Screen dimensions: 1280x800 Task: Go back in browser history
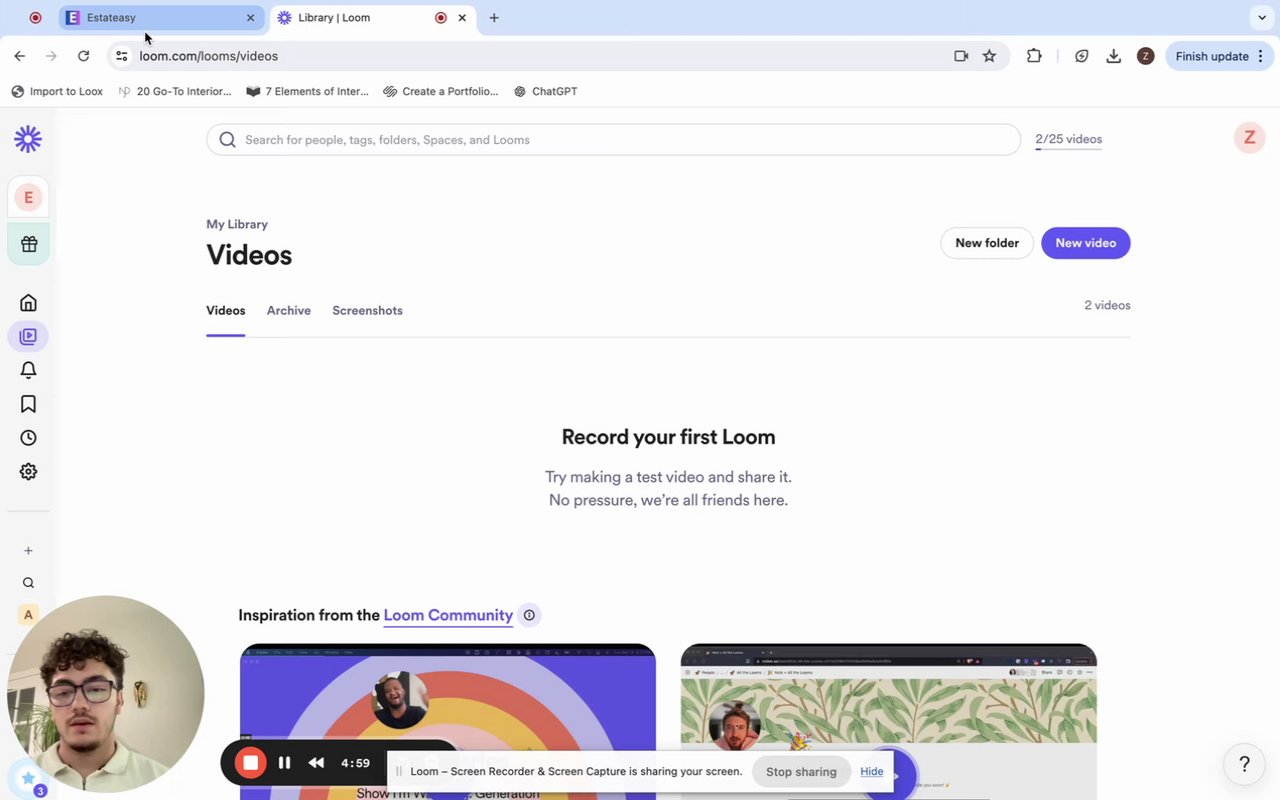pyautogui.click(x=20, y=56)
